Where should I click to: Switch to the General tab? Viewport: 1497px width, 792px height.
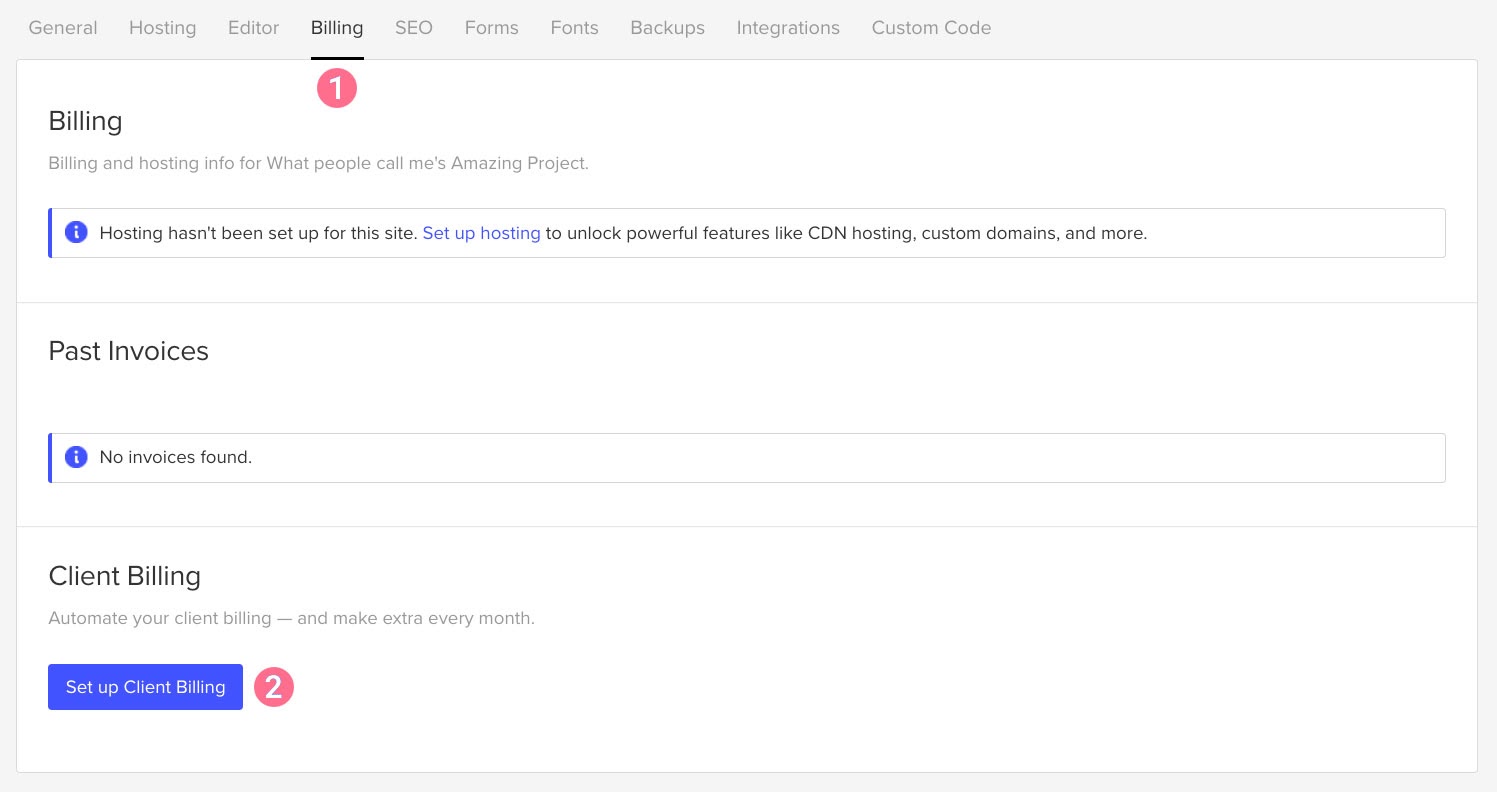click(x=63, y=28)
